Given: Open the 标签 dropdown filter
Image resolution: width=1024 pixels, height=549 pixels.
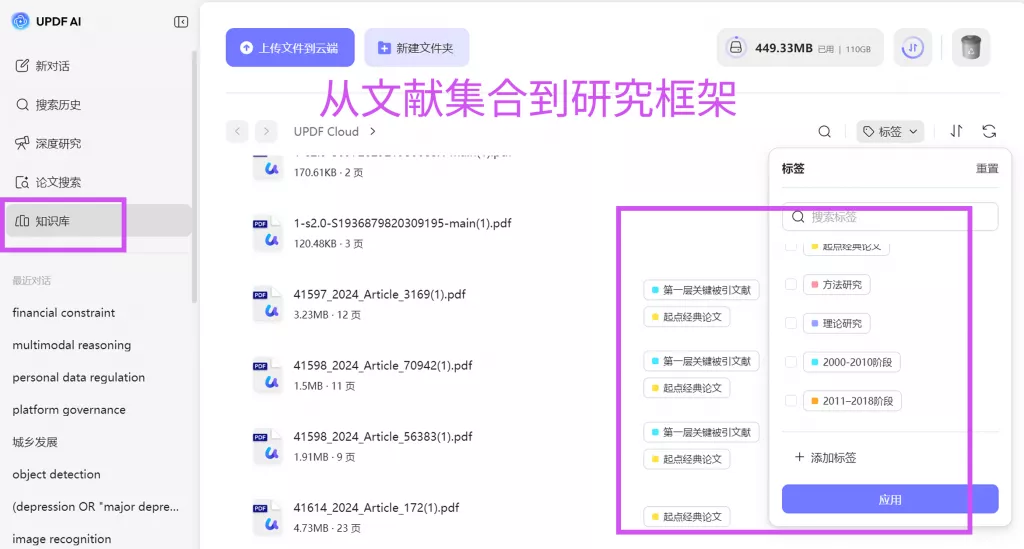Looking at the screenshot, I should (x=889, y=132).
